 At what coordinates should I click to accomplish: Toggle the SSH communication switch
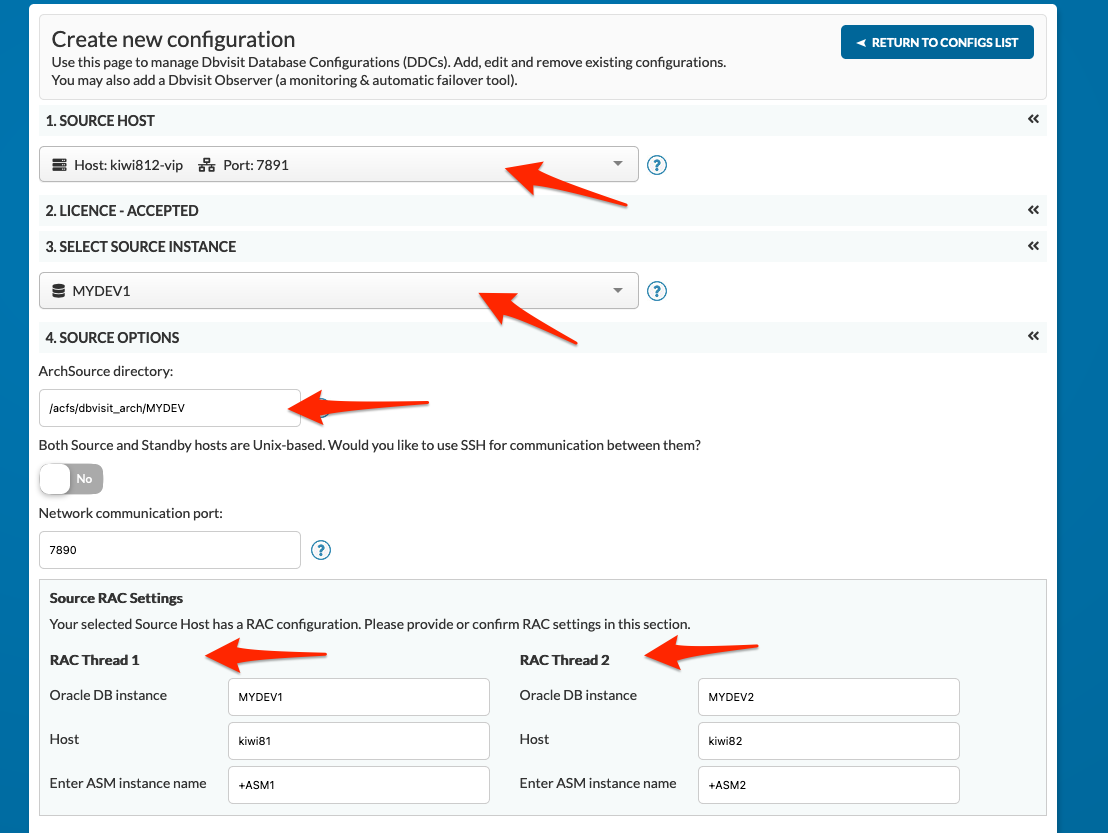[71, 479]
